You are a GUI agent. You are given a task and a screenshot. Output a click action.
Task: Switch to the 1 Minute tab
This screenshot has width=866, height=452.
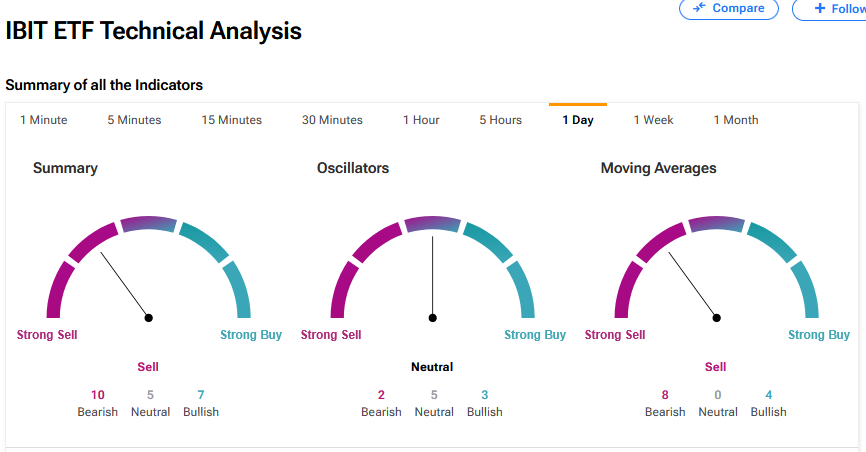(x=44, y=120)
